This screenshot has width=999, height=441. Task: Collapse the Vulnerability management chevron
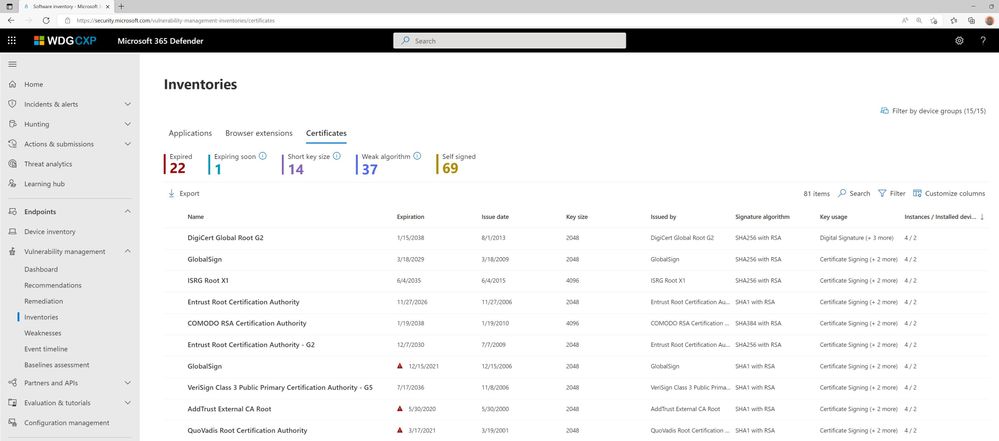point(127,252)
